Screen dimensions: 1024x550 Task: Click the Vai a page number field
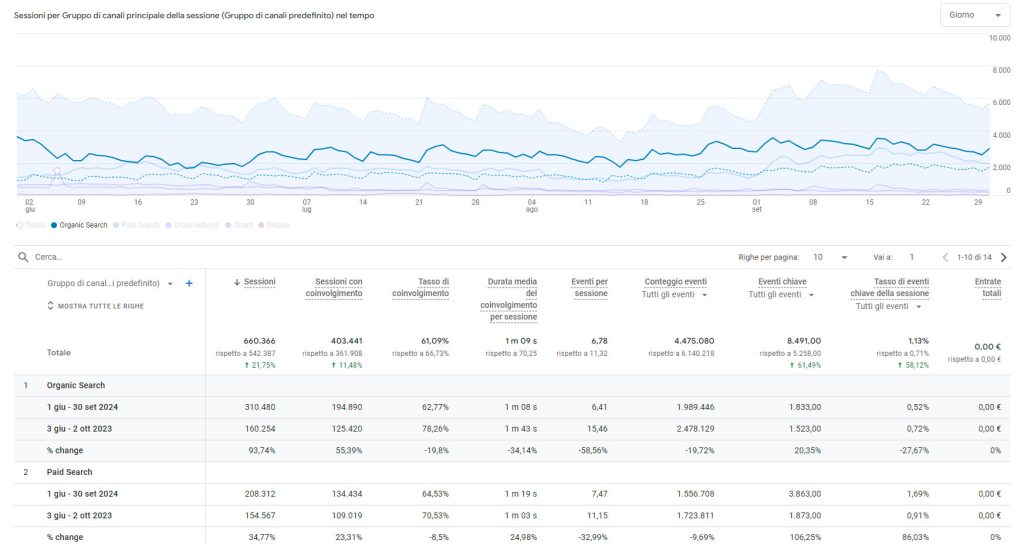(x=912, y=257)
